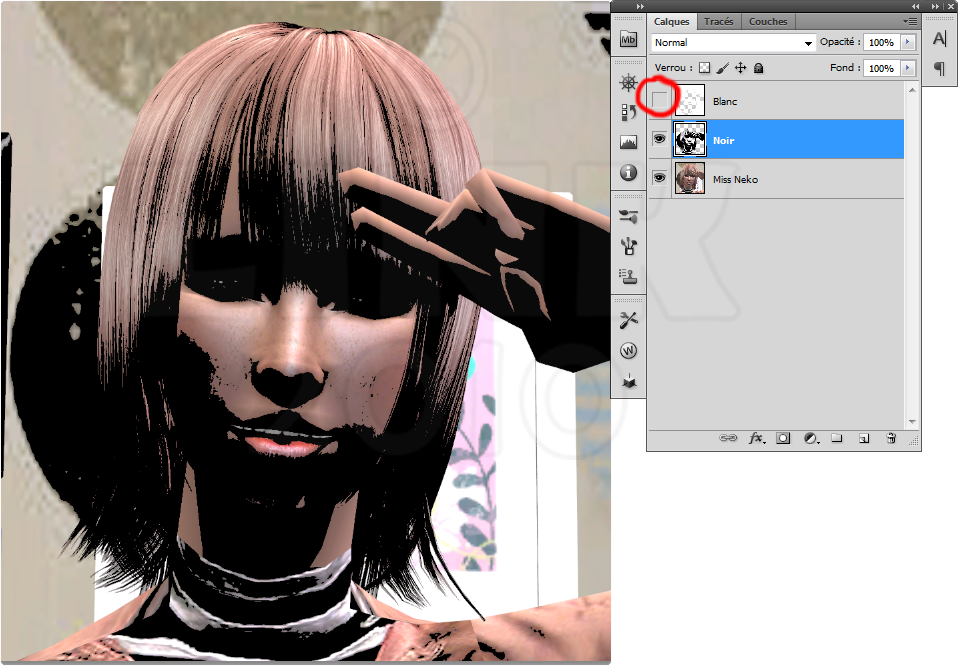Open the Calques panel options menu

(x=910, y=21)
